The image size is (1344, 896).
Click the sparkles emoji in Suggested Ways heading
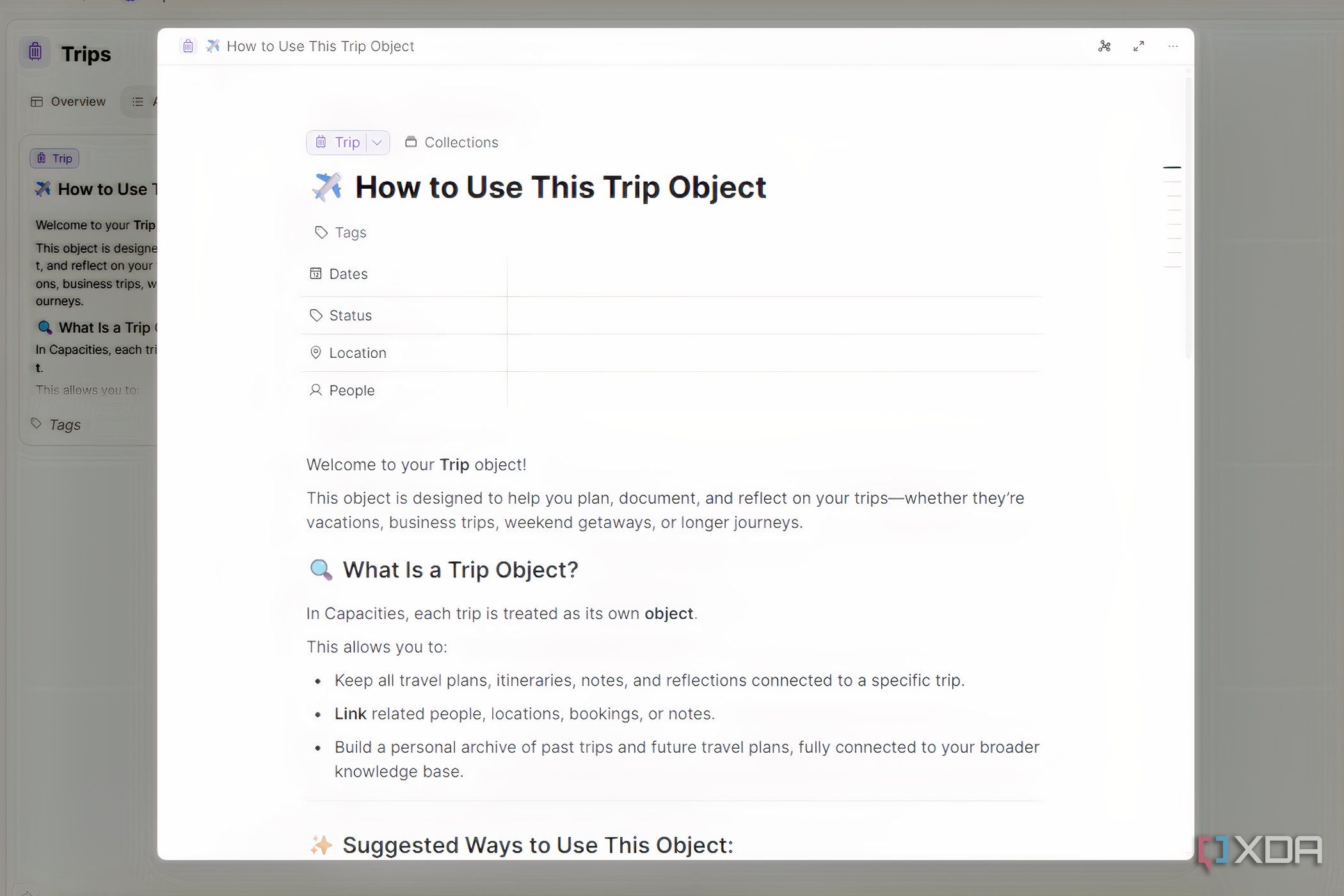coord(321,845)
